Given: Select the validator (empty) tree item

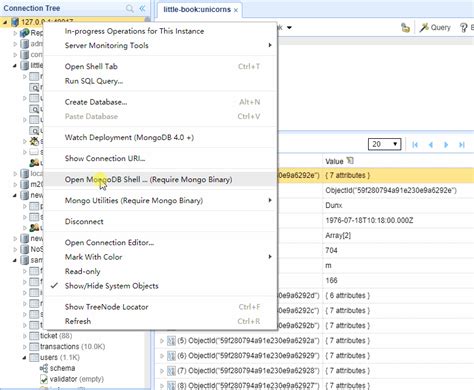Looking at the screenshot, I should (77, 379).
